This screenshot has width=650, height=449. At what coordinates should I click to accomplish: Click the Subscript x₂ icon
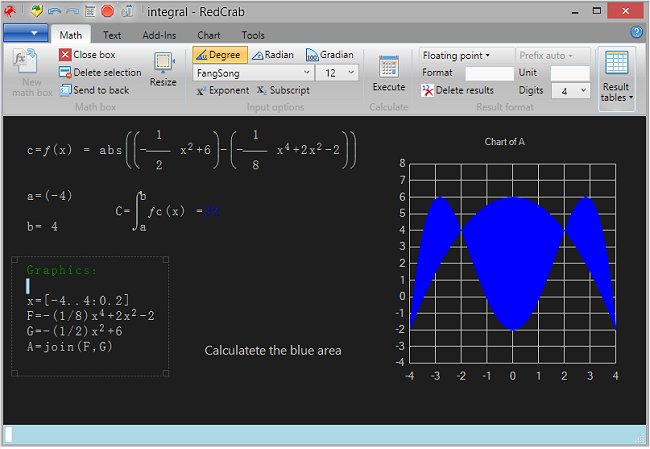click(x=261, y=90)
